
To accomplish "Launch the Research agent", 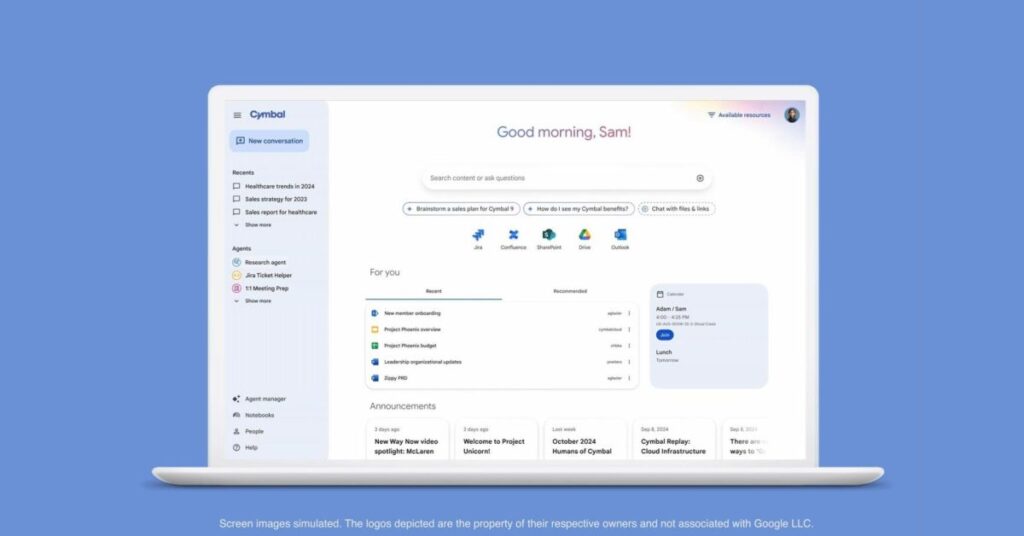I will coord(259,262).
